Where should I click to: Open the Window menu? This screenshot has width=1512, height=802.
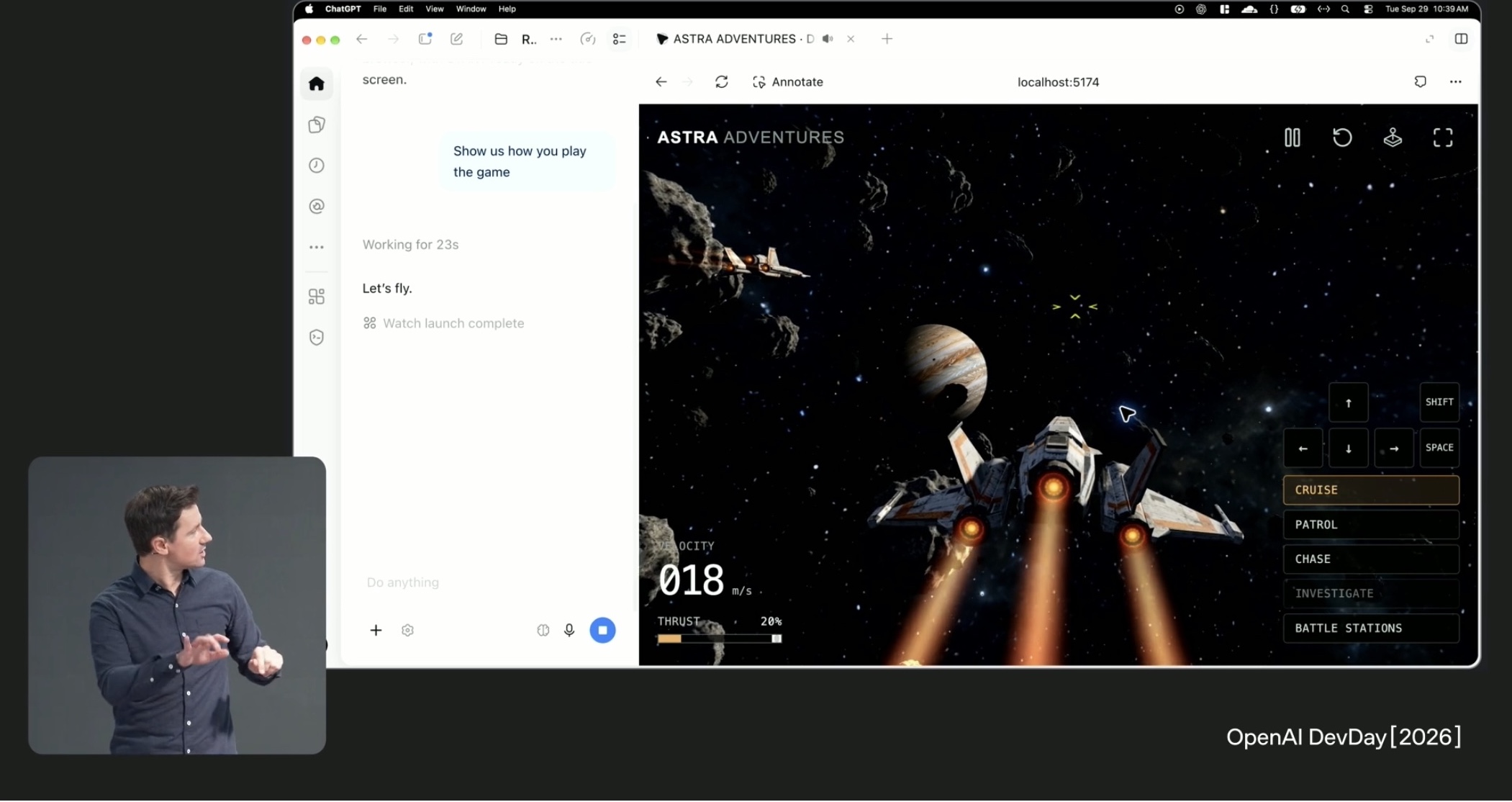(x=471, y=9)
